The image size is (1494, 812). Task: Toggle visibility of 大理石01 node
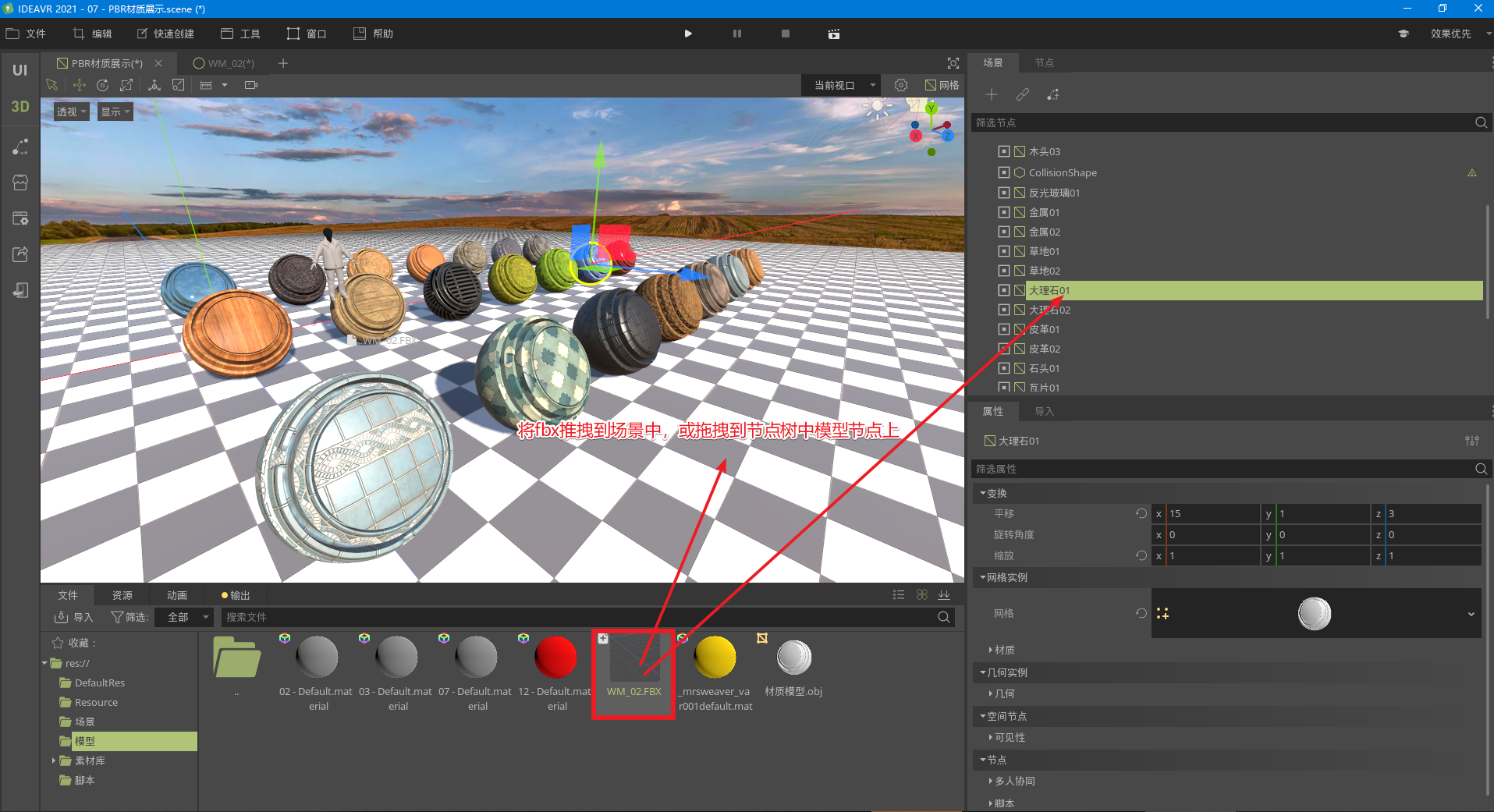pos(1004,290)
